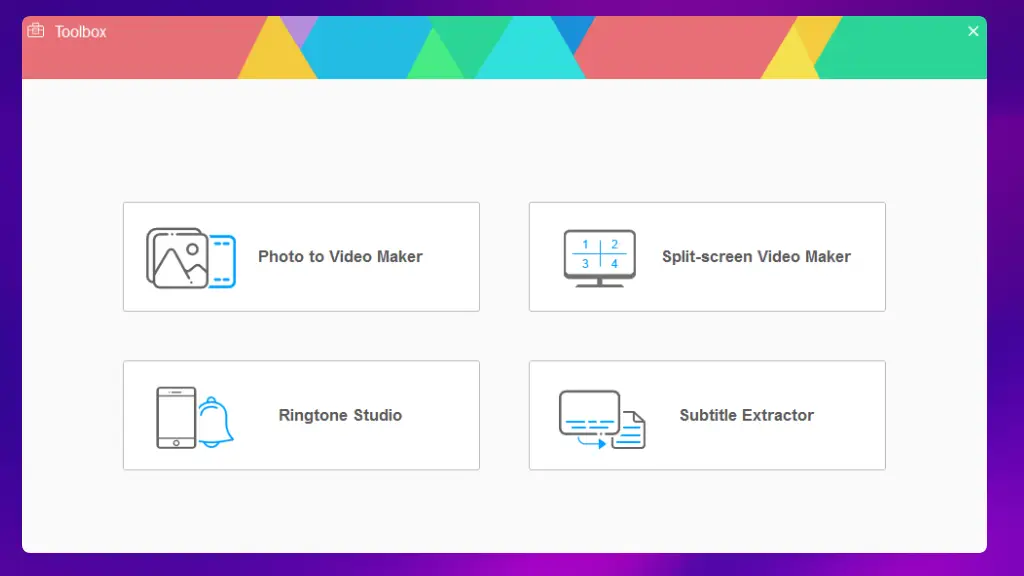Choose Subtitle Extractor text label

click(x=746, y=415)
